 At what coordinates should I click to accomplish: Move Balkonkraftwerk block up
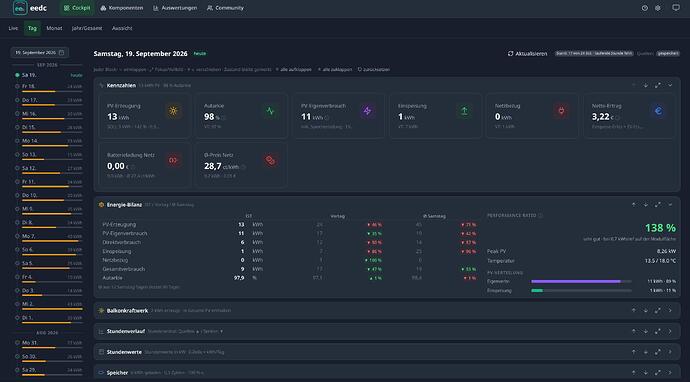[634, 310]
